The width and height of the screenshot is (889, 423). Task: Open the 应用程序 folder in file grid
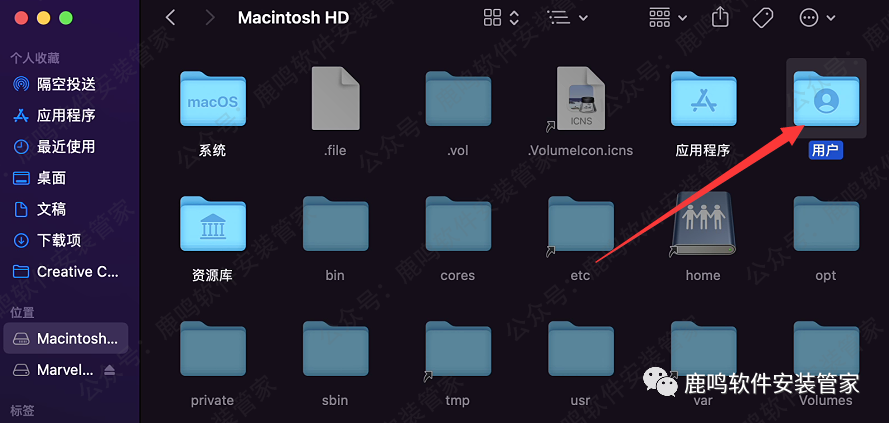703,101
